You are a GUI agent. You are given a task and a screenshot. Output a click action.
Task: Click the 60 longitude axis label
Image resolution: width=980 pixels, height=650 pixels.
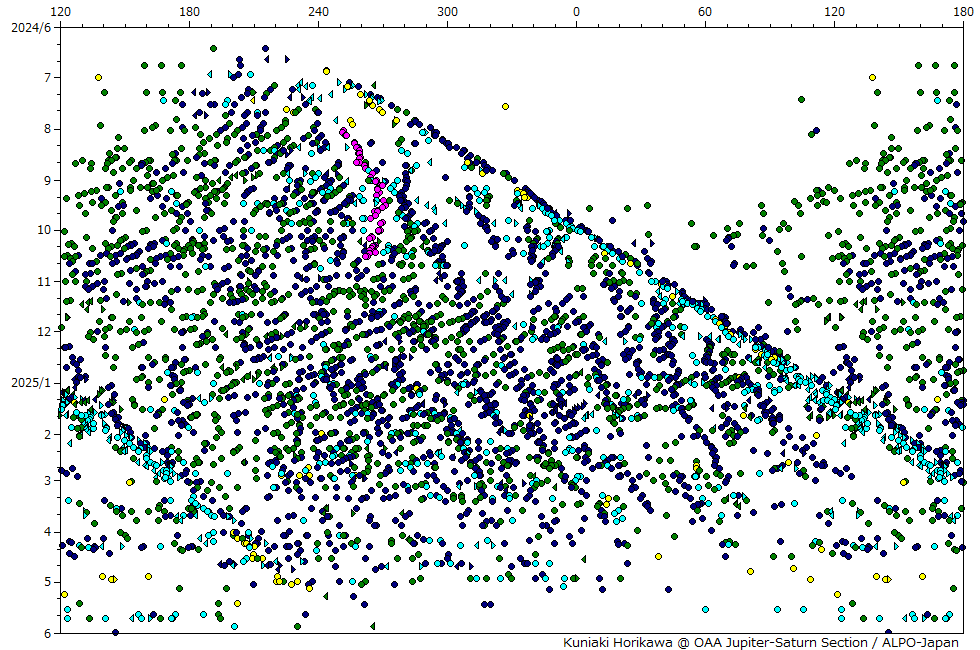(x=705, y=11)
